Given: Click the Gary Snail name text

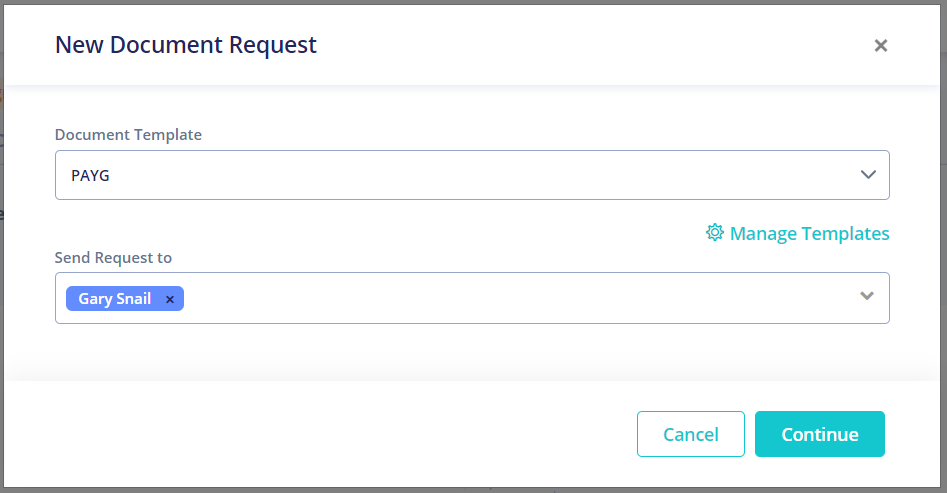Looking at the screenshot, I should tap(114, 298).
